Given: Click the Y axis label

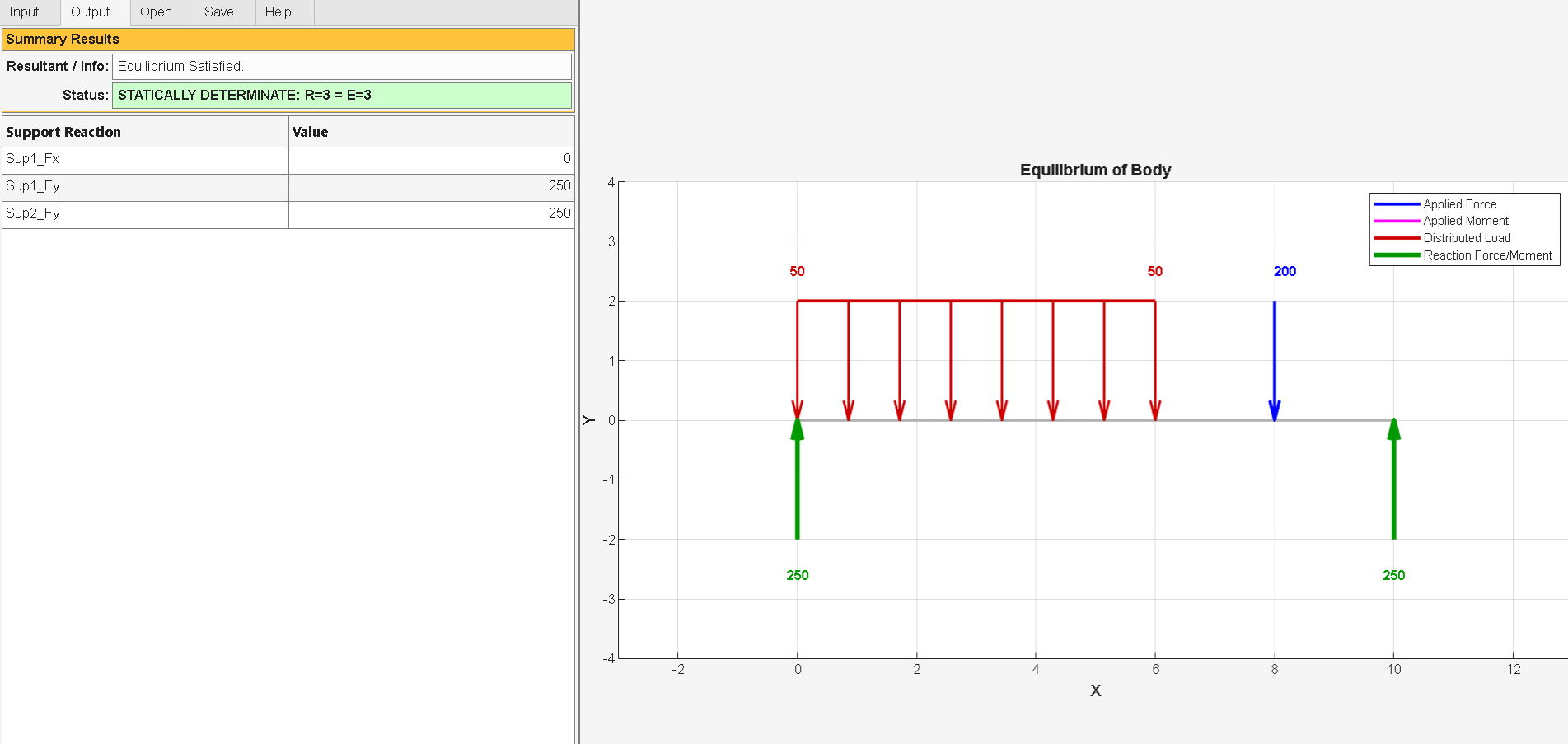Looking at the screenshot, I should click(588, 420).
